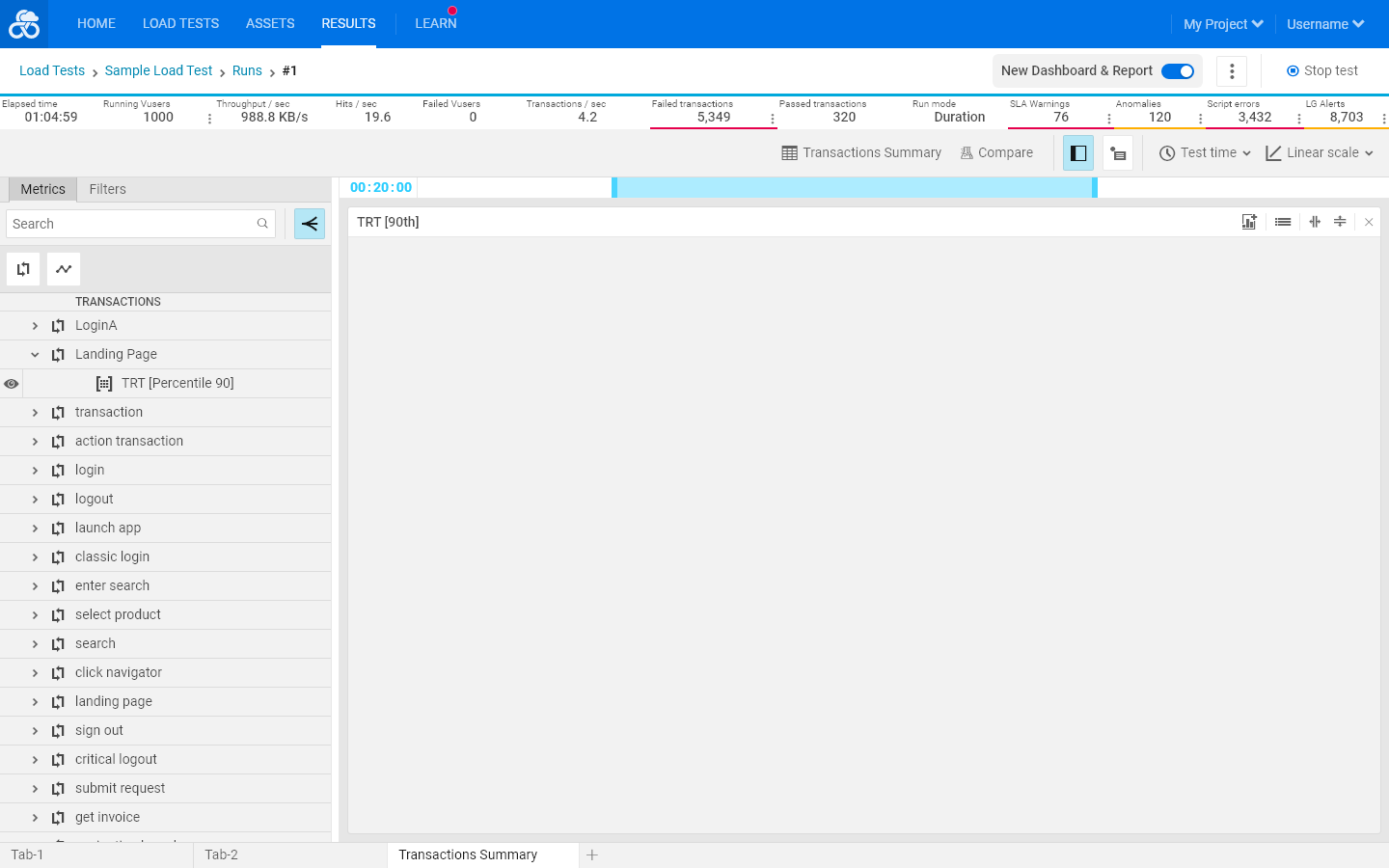1389x868 pixels.
Task: Open the LOAD TESTS menu
Action: (x=180, y=24)
